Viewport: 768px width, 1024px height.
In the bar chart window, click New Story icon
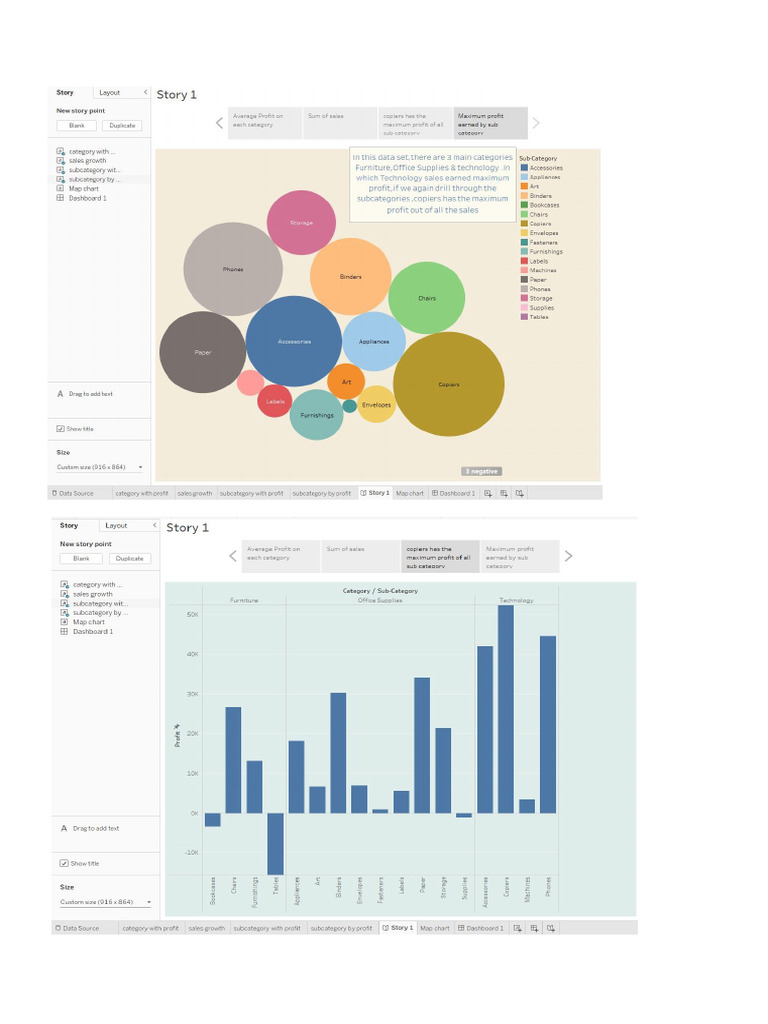551,928
